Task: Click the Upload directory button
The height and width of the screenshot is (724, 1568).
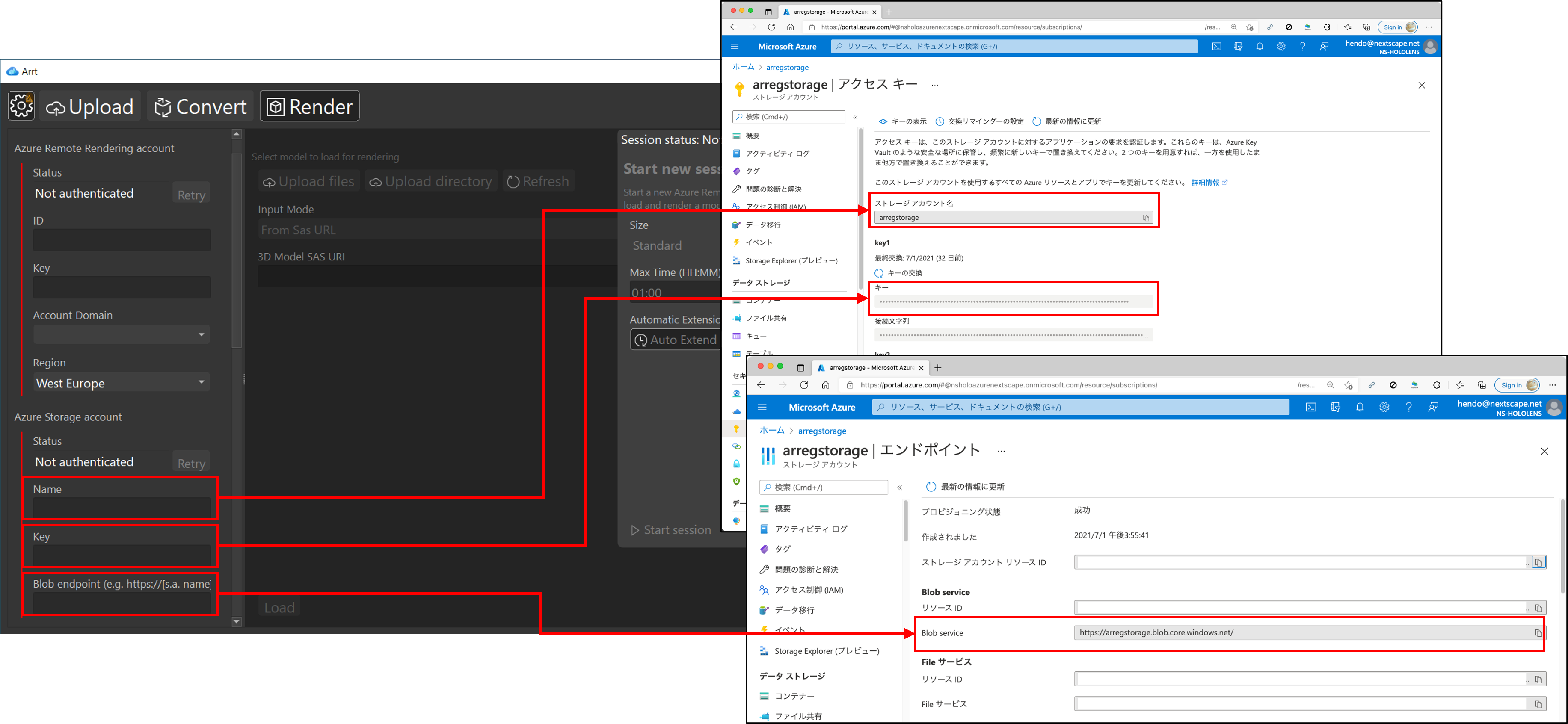Action: tap(431, 181)
